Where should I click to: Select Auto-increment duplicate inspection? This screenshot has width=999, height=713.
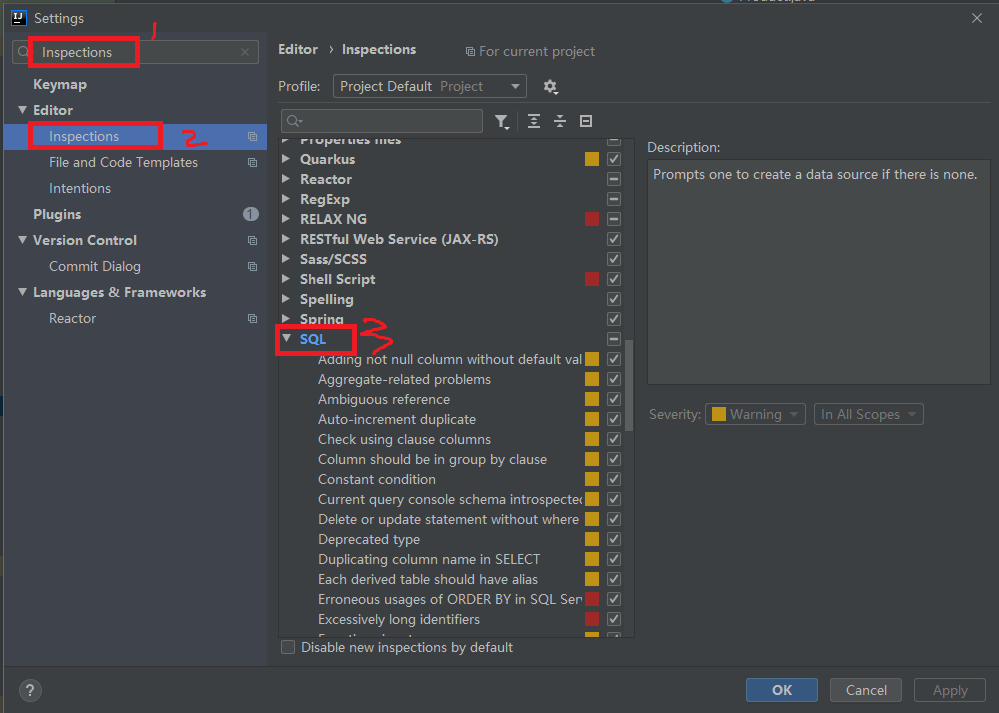[x=397, y=419]
